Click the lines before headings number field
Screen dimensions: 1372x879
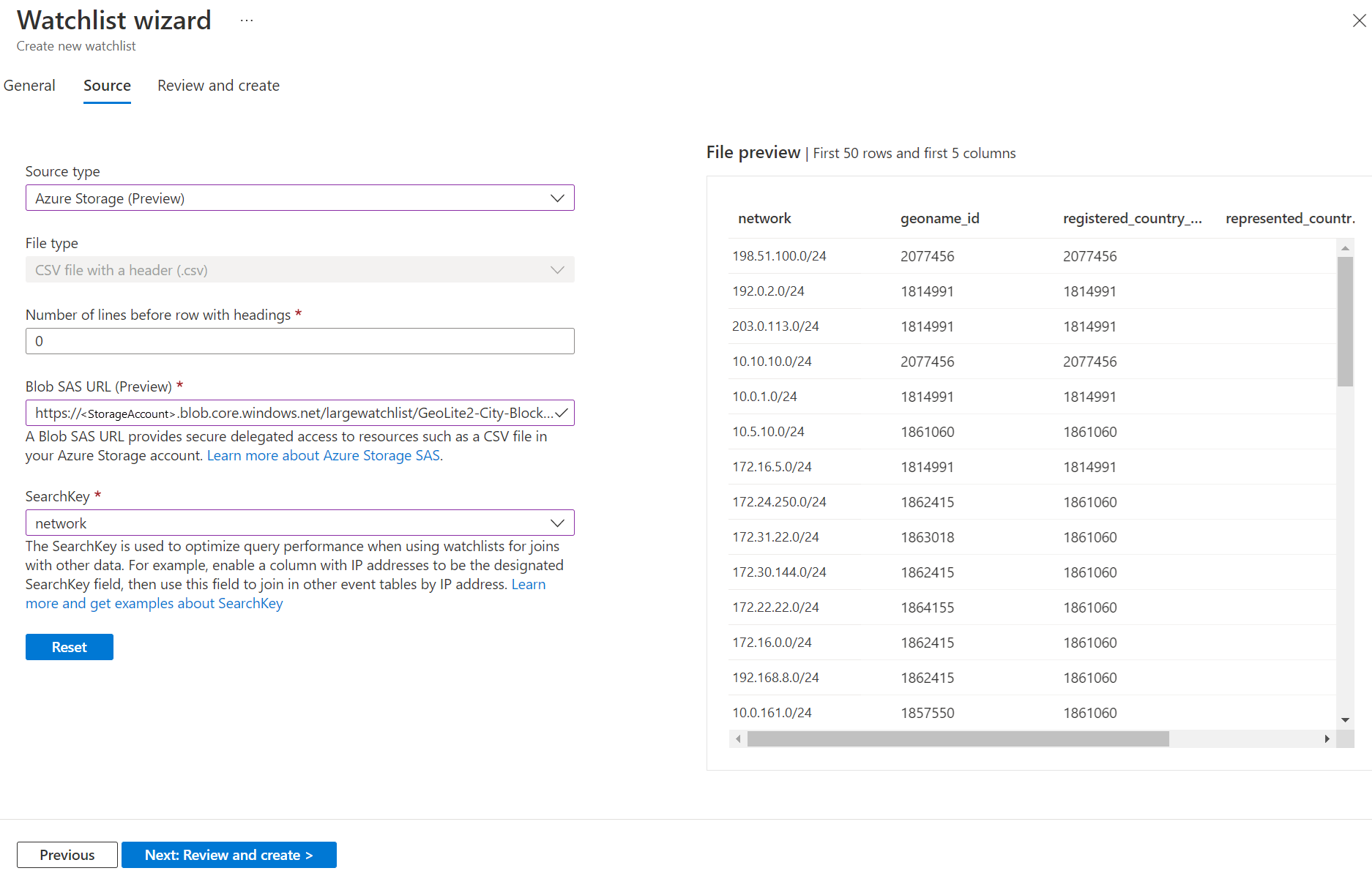pos(299,341)
